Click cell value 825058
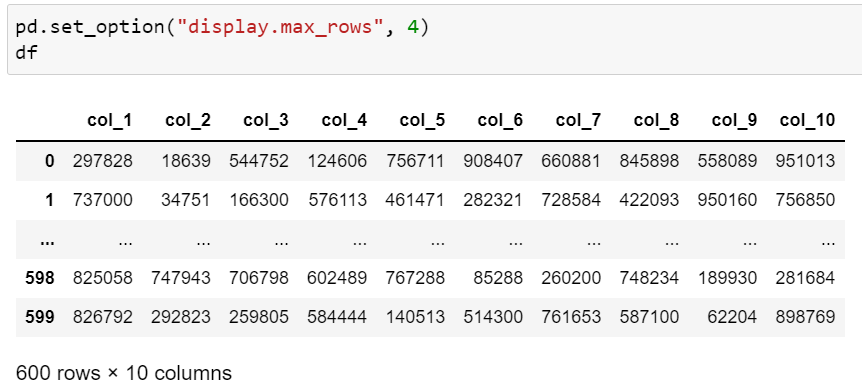Screen dimensions: 862x389 tap(102, 278)
